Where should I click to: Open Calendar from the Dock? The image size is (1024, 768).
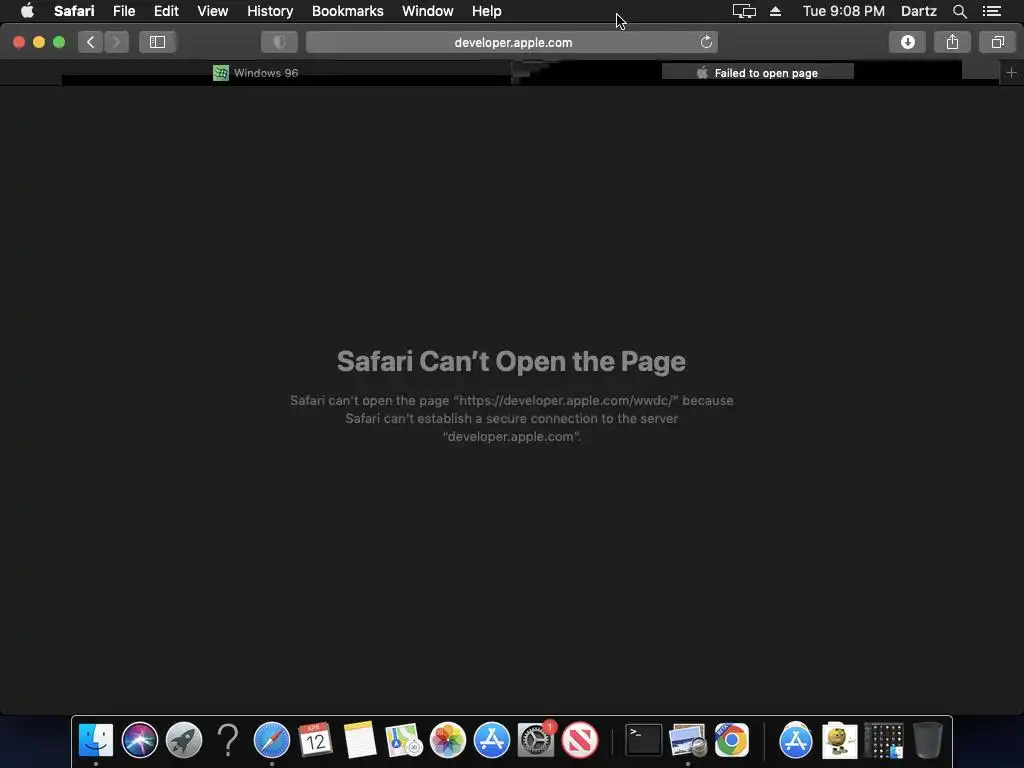pyautogui.click(x=315, y=740)
